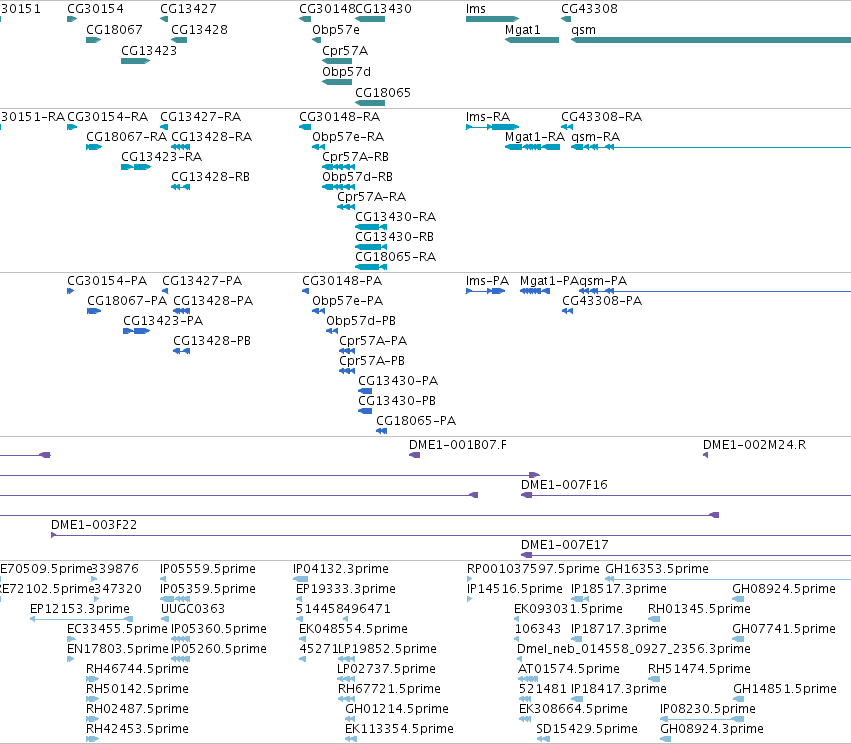Click the Obp57d gene label
The width and height of the screenshot is (851, 744).
(x=346, y=72)
